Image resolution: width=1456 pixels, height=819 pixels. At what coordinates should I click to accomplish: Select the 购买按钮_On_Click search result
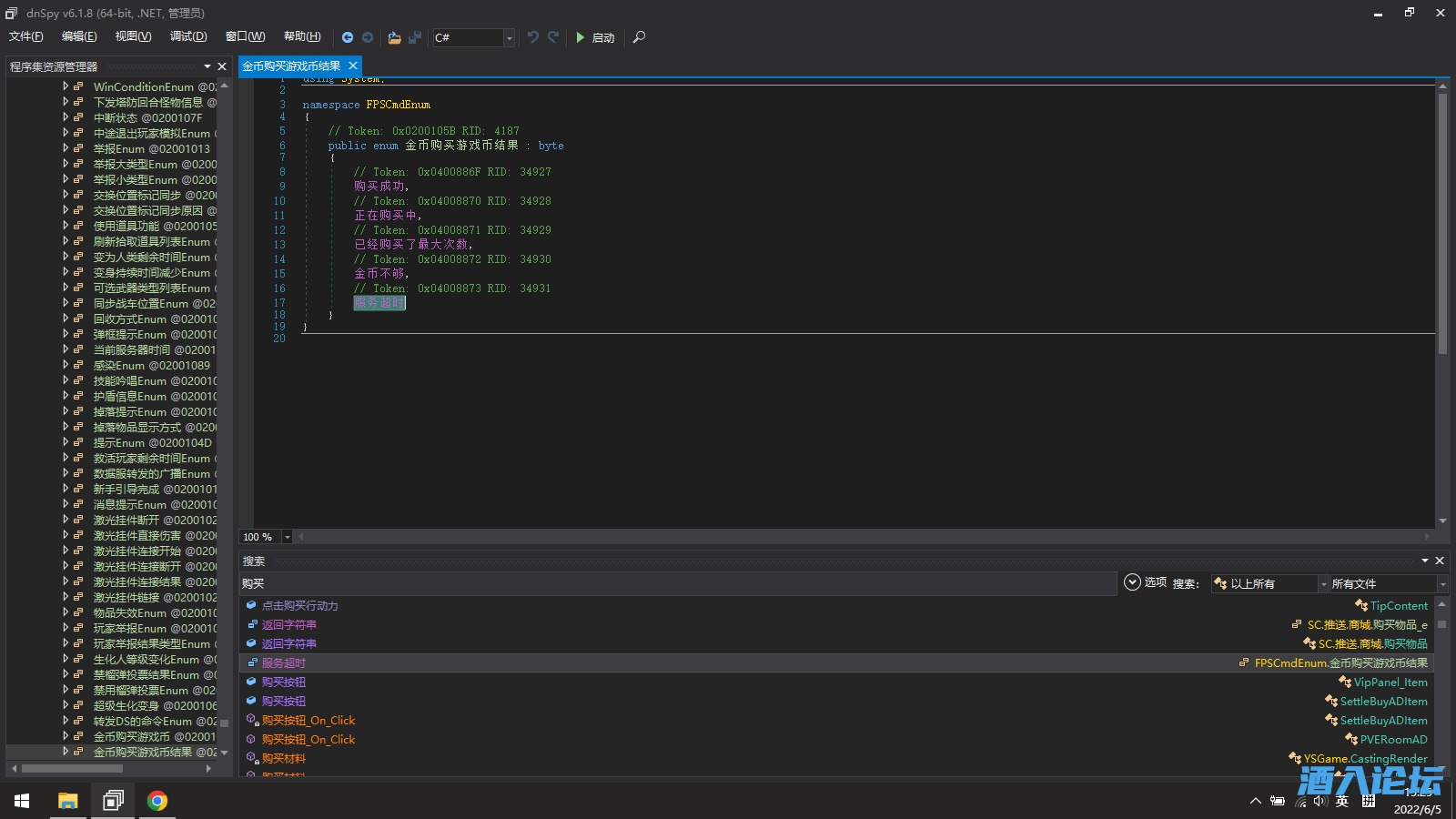308,721
